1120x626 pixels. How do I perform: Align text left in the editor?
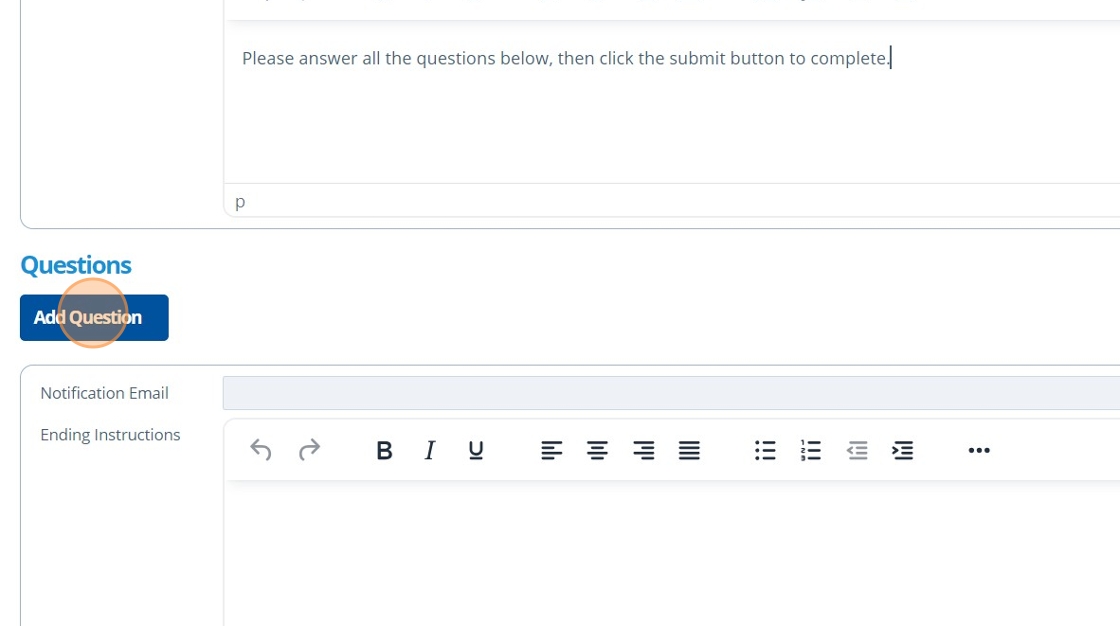tap(551, 450)
